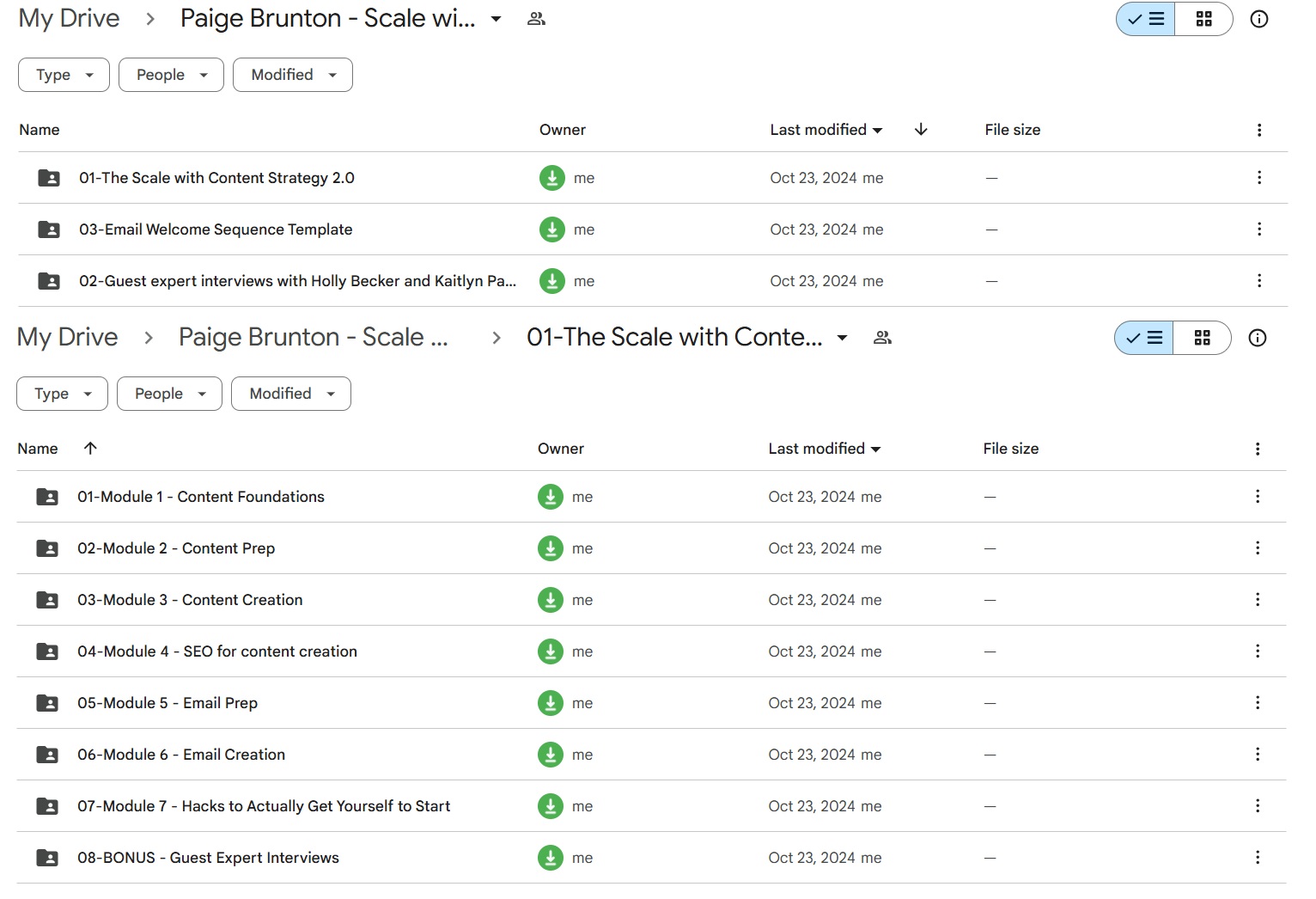Open Last modified sort dropdown in upper header
This screenshot has width=1316, height=899.
pos(826,130)
